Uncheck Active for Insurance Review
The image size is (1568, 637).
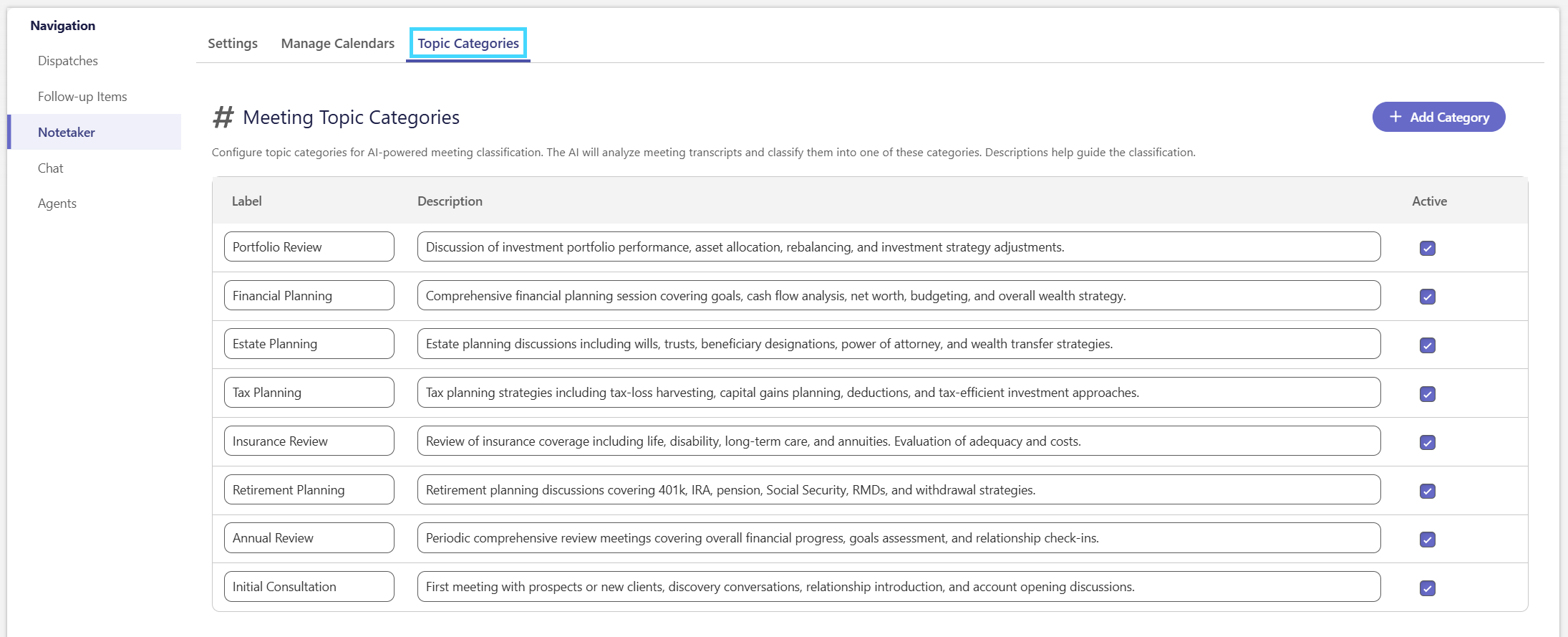(1427, 442)
